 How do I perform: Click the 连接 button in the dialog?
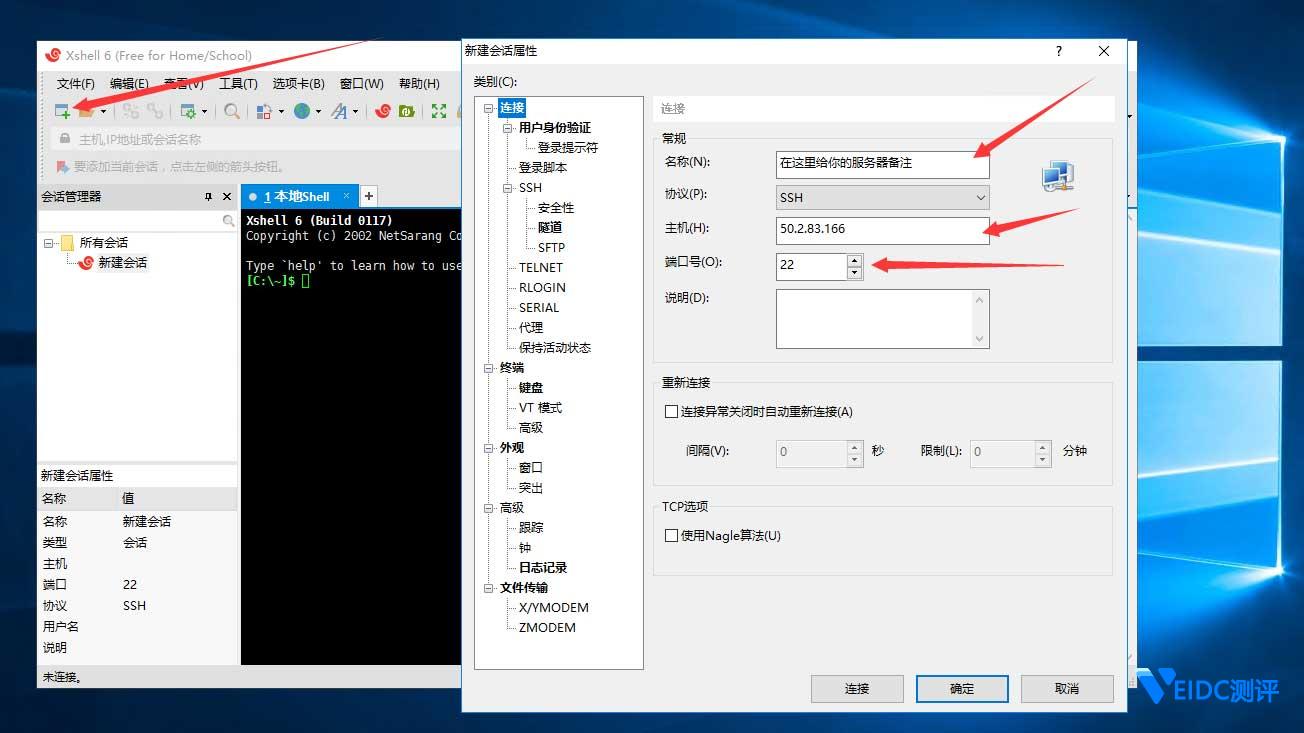click(x=856, y=688)
